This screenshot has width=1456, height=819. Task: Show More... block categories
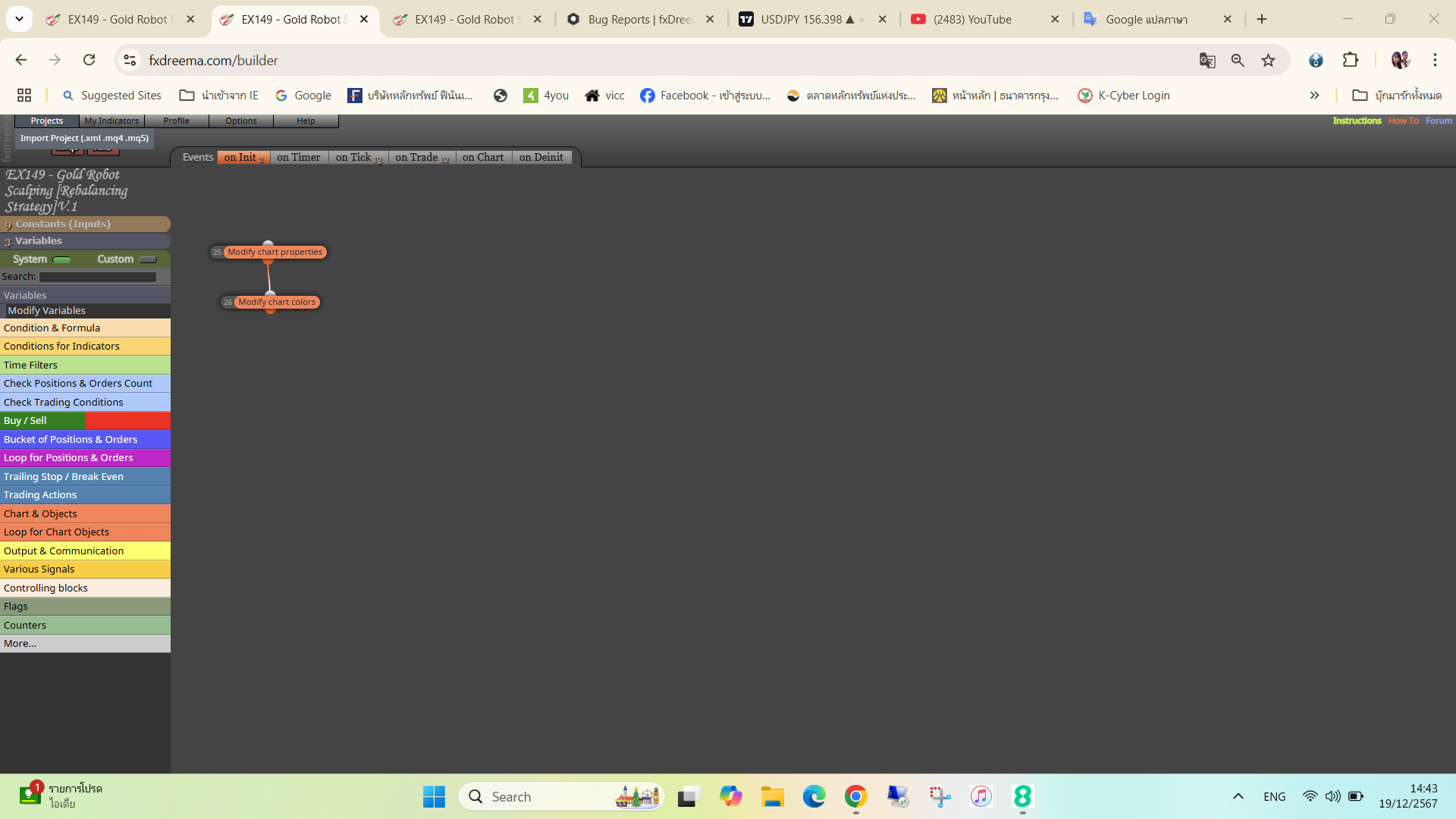pos(85,644)
